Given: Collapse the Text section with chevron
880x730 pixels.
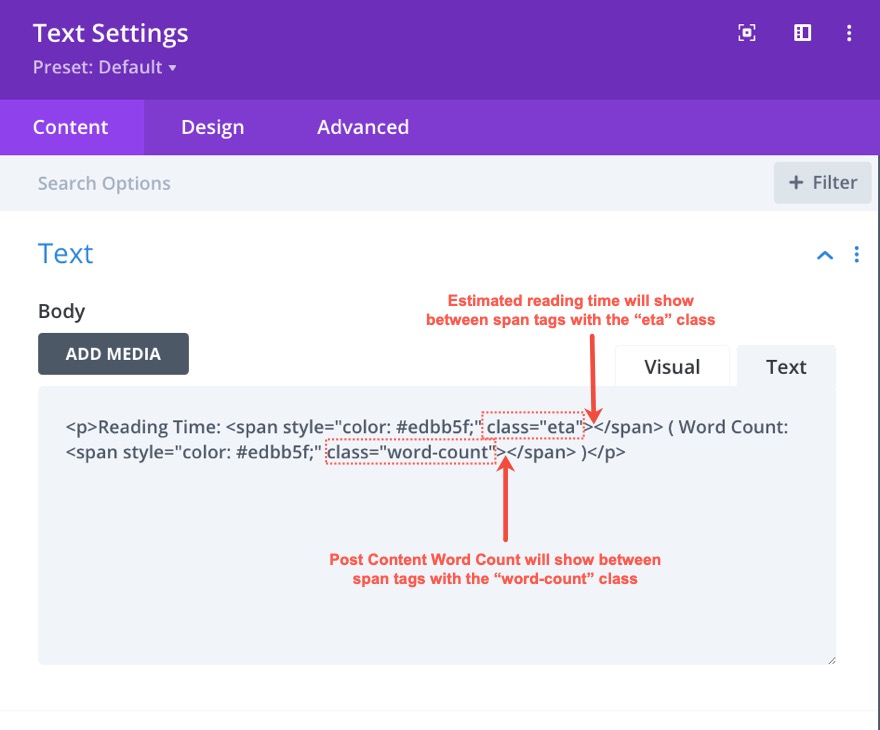Looking at the screenshot, I should [x=825, y=255].
